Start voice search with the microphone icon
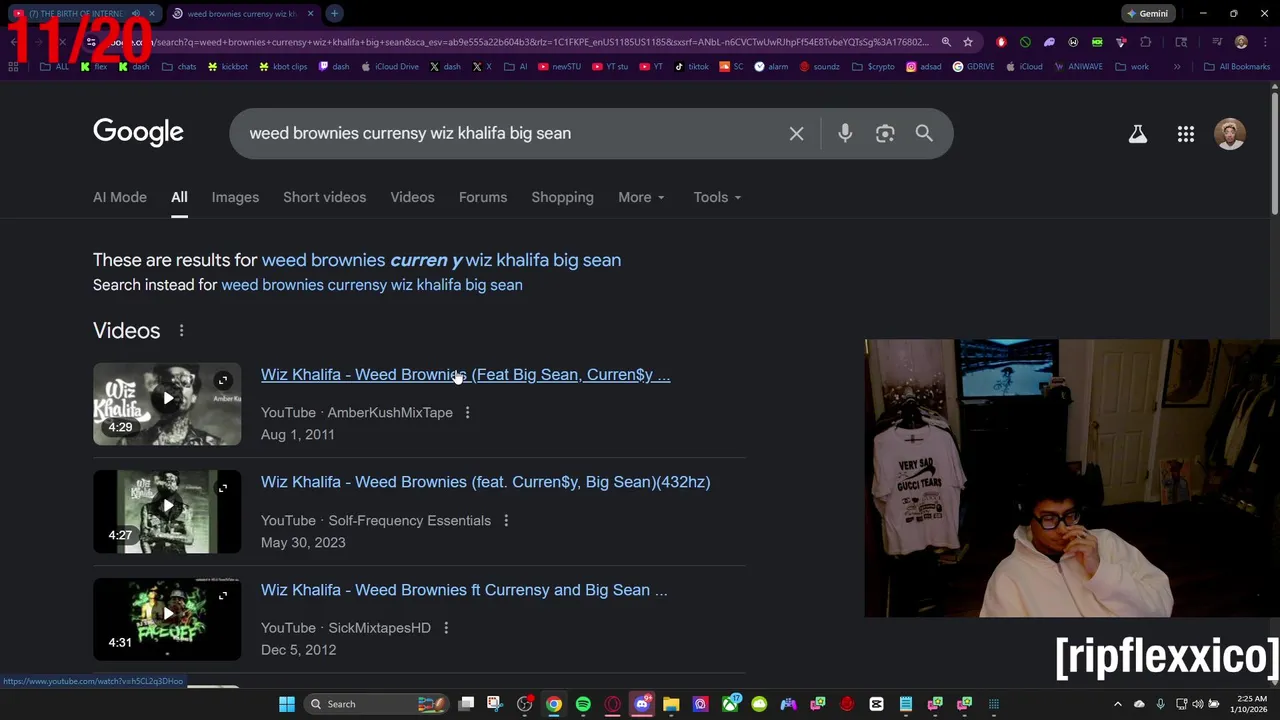 [x=845, y=133]
